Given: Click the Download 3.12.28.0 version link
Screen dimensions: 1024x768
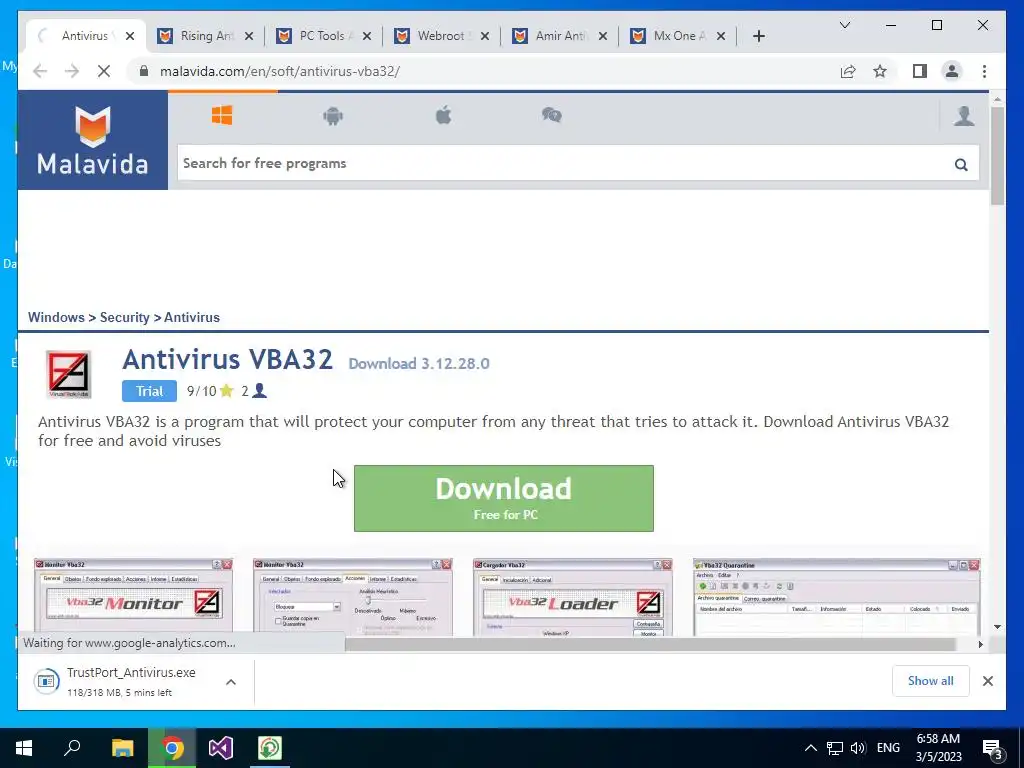Looking at the screenshot, I should (x=419, y=364).
